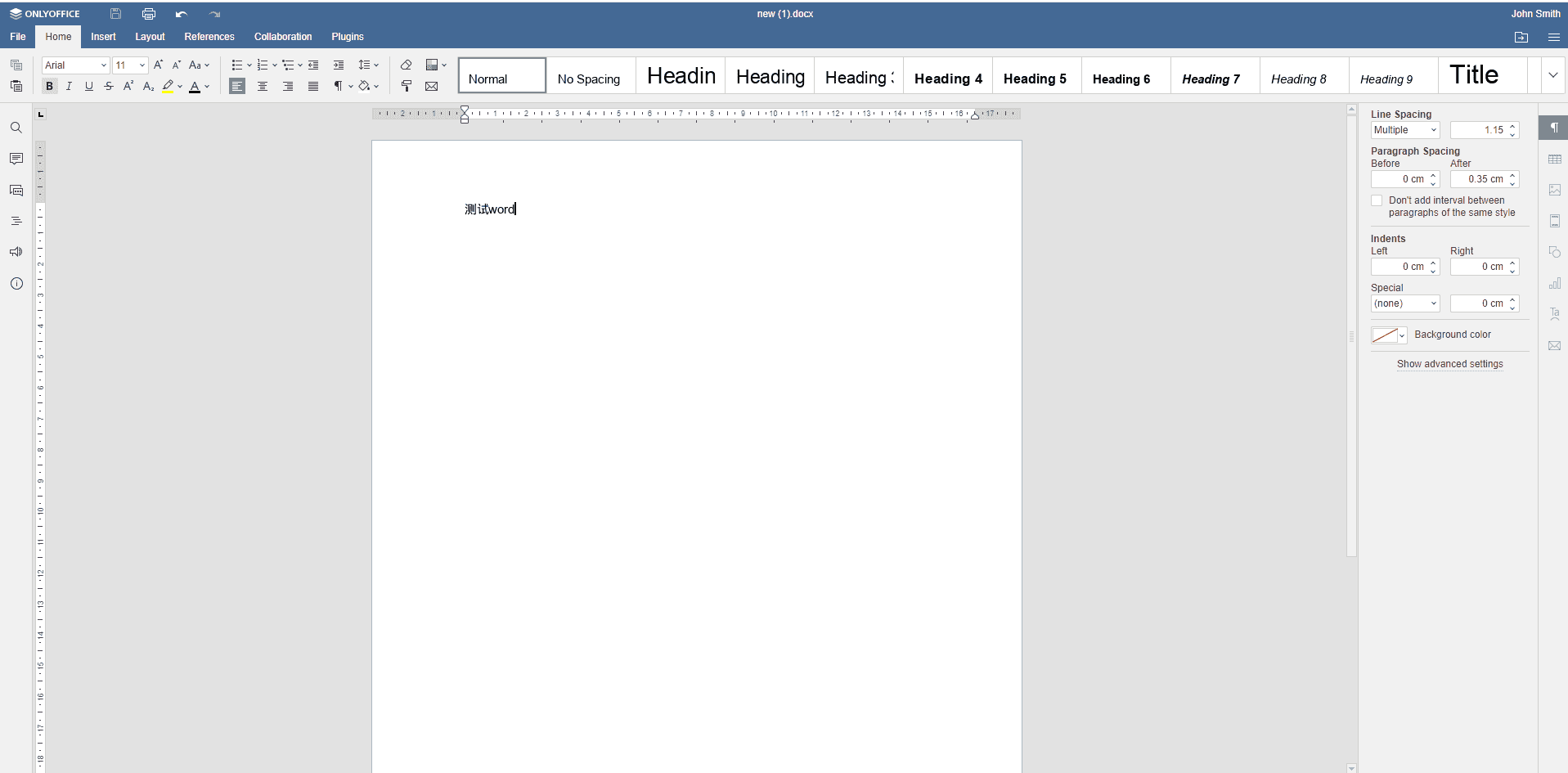Toggle Paragraph settings panel icon
Screen dimensions: 1568x773
[x=1554, y=128]
